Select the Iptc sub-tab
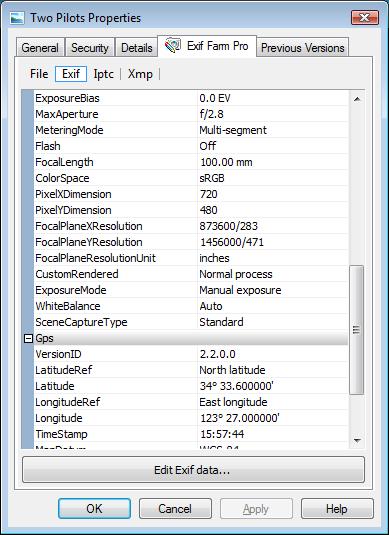This screenshot has width=389, height=535. pos(103,74)
